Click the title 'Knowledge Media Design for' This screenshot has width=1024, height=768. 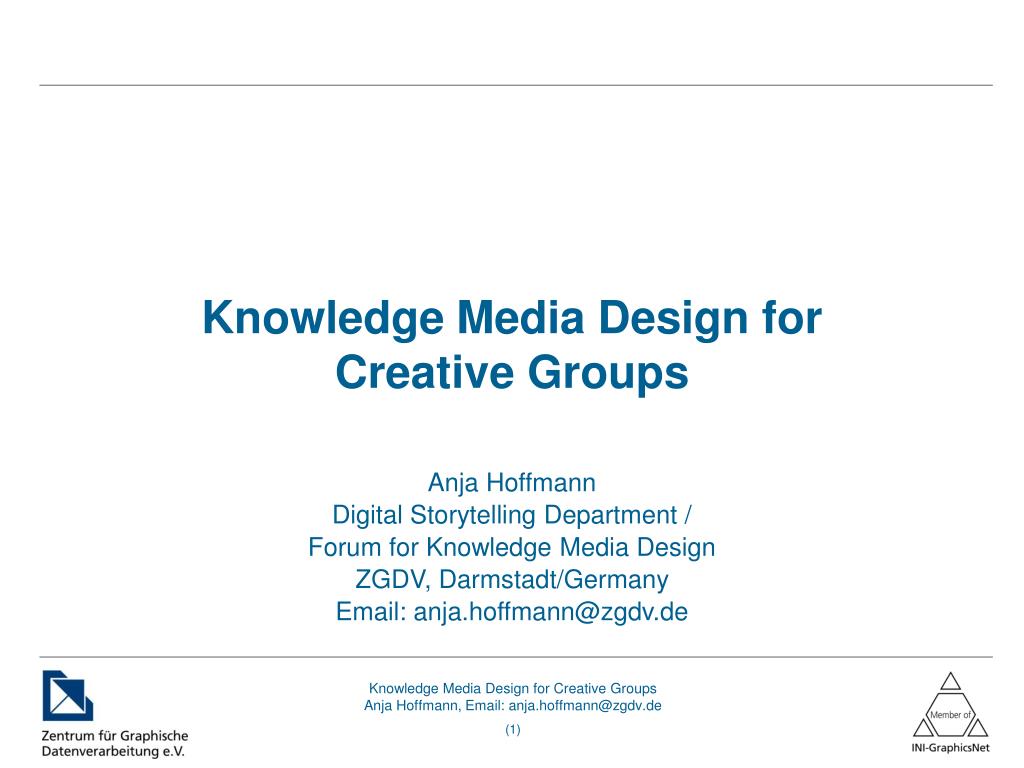pos(512,317)
